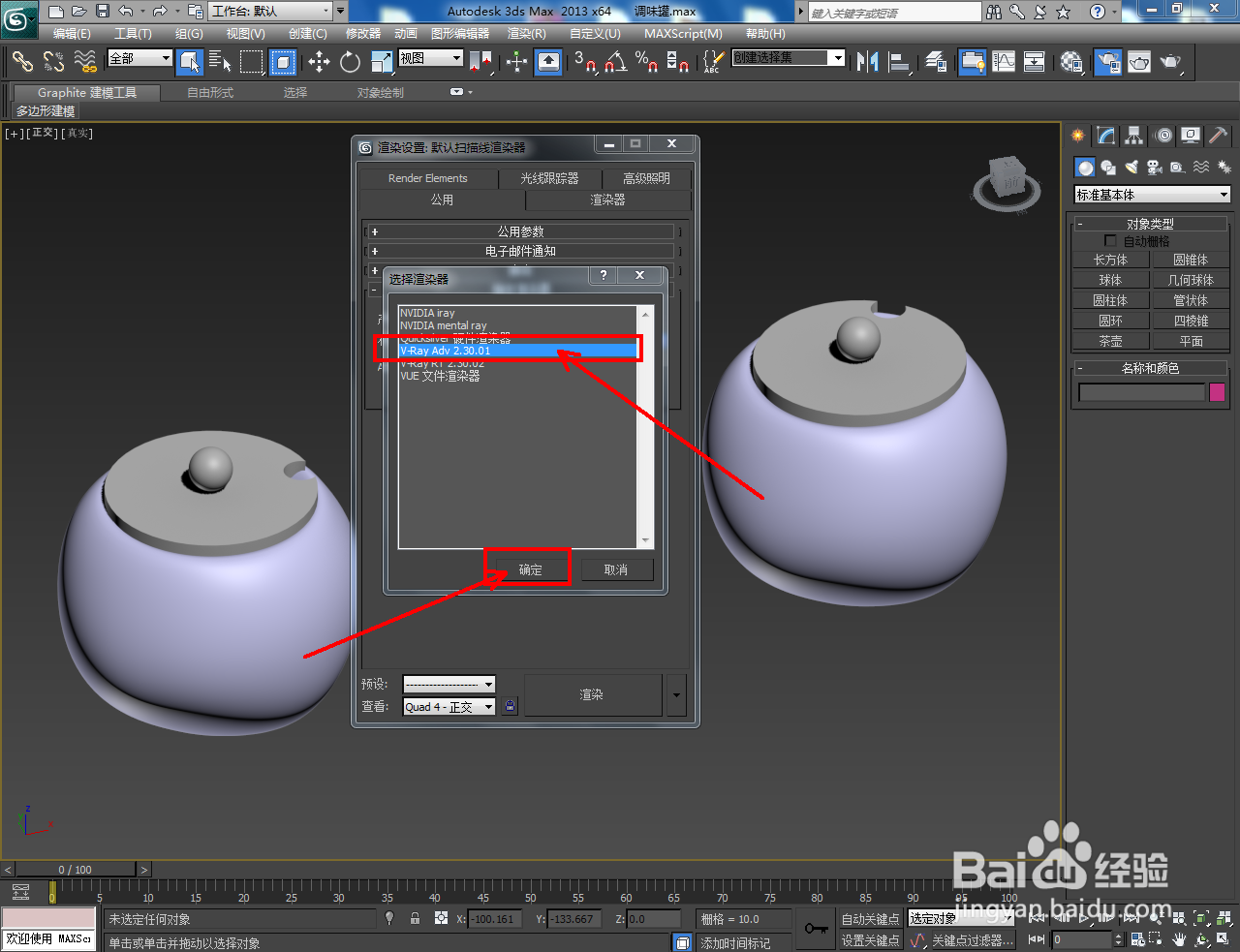This screenshot has height=952, width=1240.
Task: Activate the Select and Scale tool
Action: click(382, 62)
